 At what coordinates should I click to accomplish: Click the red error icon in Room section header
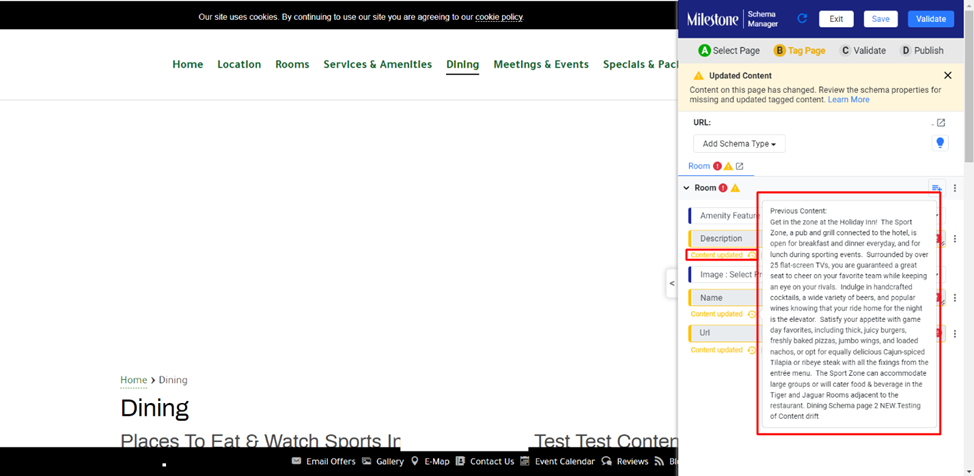pyautogui.click(x=723, y=188)
